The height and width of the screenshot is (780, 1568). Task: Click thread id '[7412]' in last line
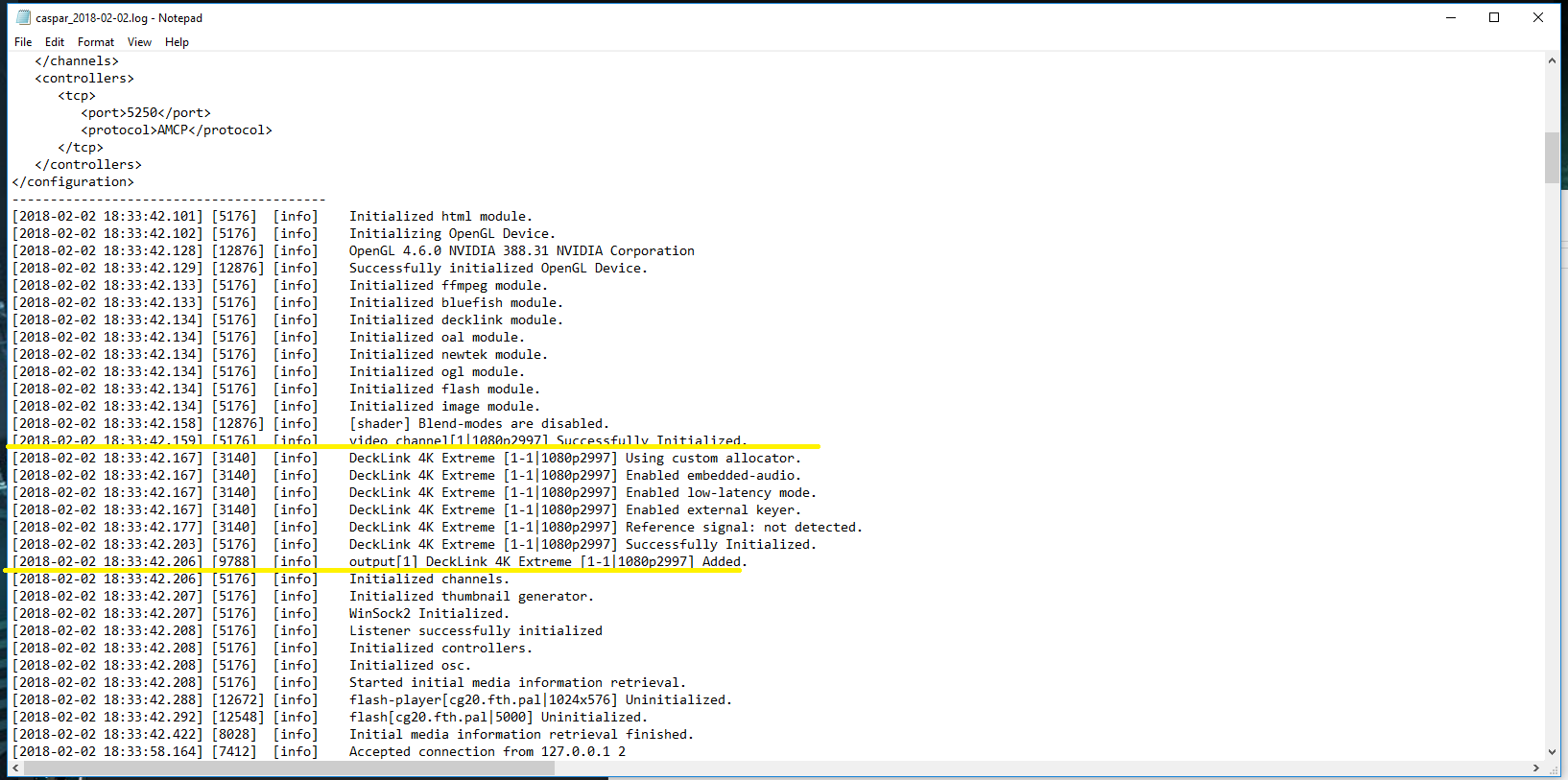234,752
